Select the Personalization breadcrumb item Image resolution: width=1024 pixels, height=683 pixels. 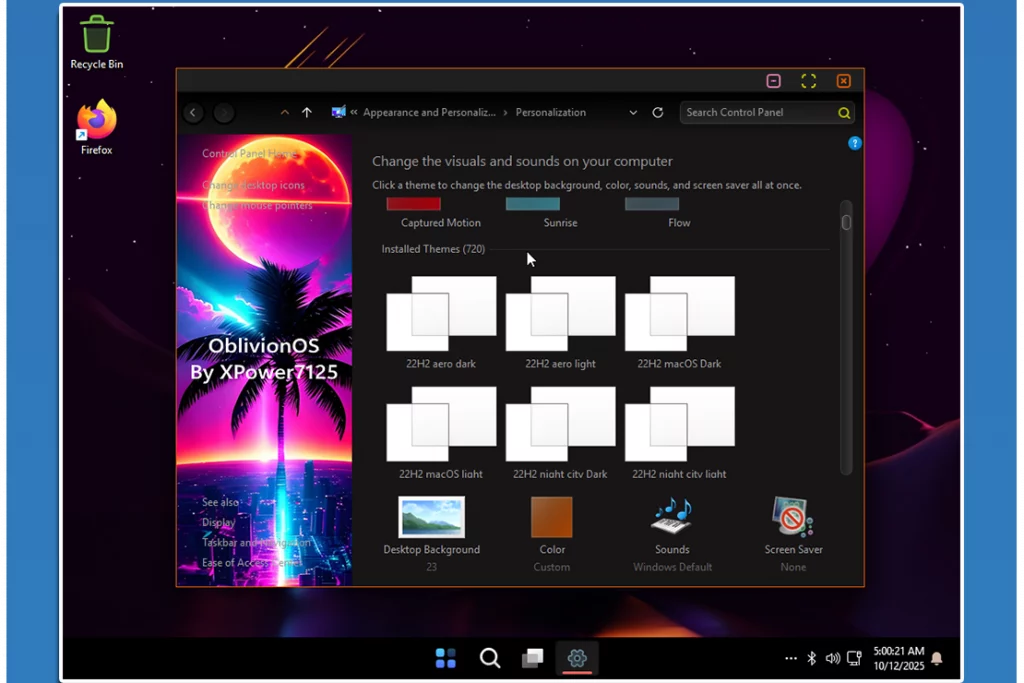tap(551, 113)
